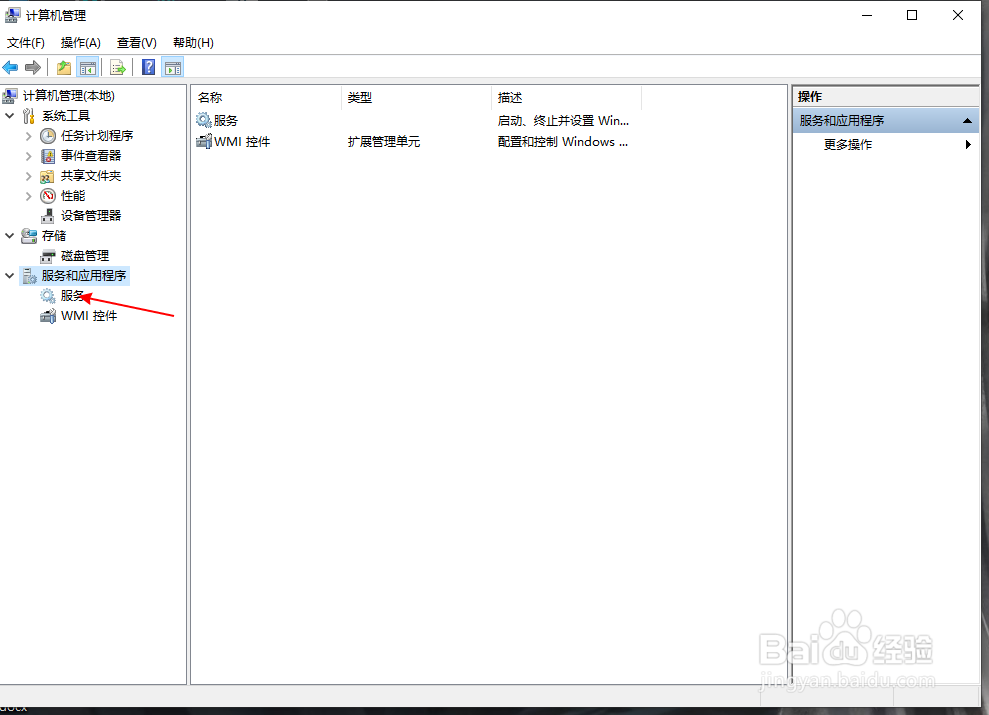
Task: Expand the 任务计划程序 tree node
Action: point(28,135)
